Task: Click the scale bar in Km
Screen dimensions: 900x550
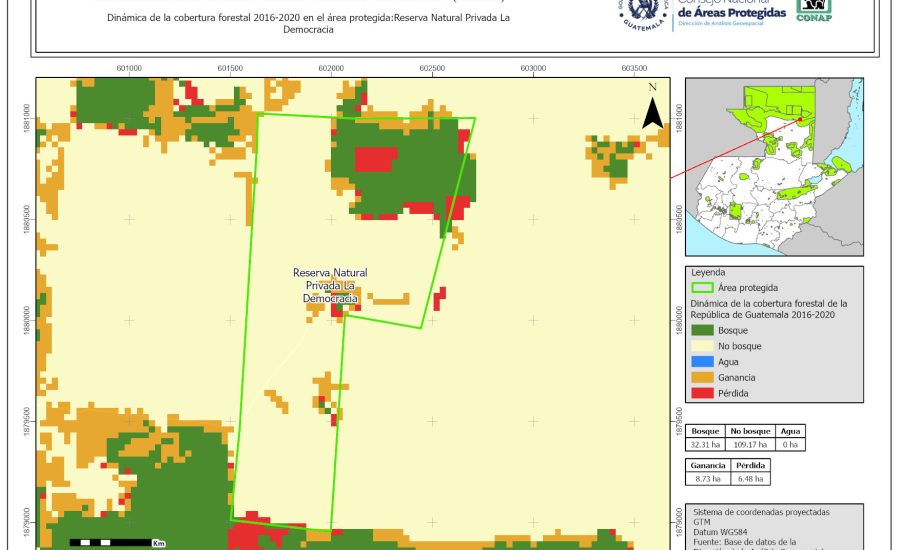Action: 117,542
